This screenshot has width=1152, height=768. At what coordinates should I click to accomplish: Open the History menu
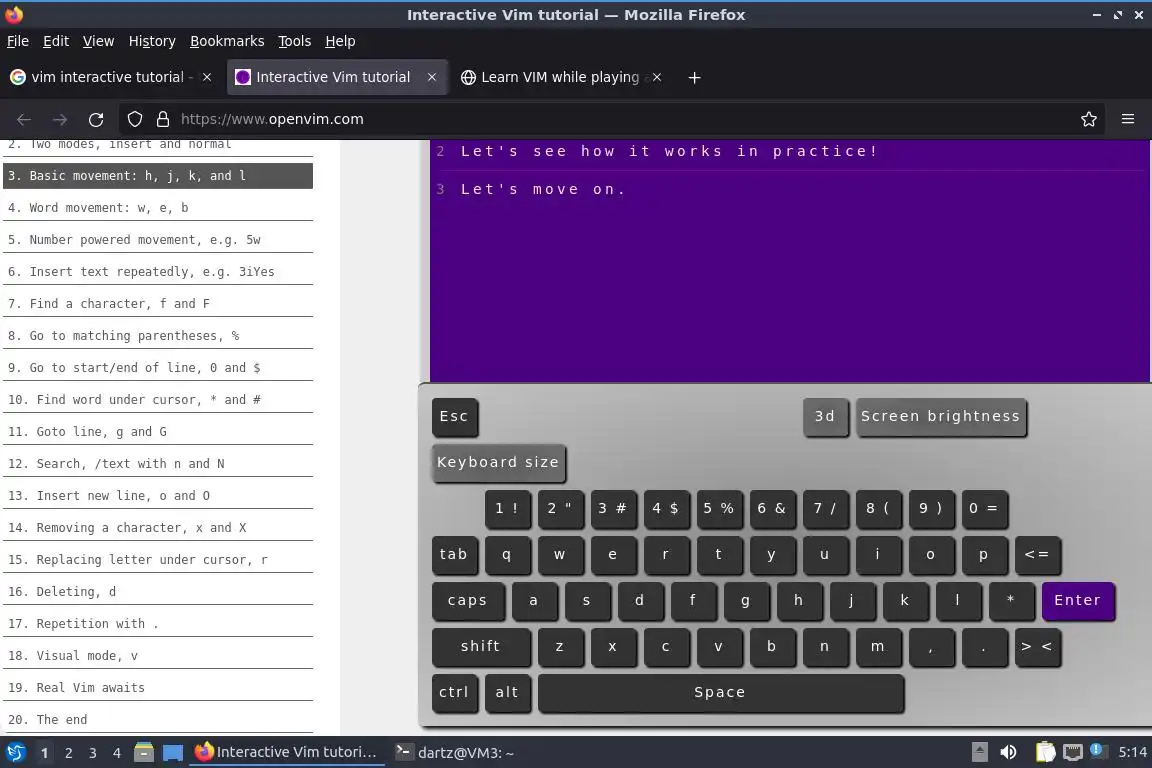tap(152, 41)
